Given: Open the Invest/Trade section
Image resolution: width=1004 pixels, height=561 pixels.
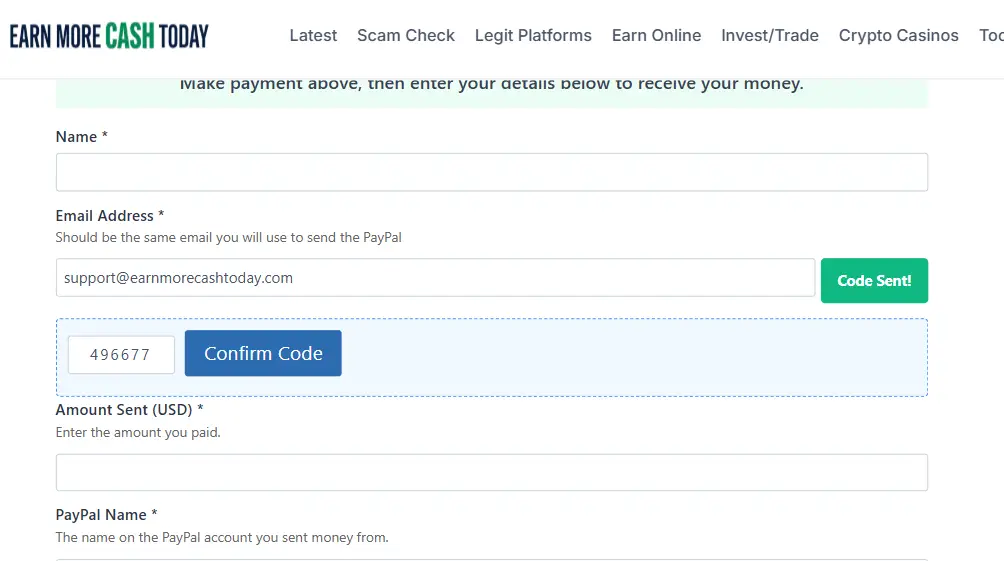Looking at the screenshot, I should click(770, 36).
